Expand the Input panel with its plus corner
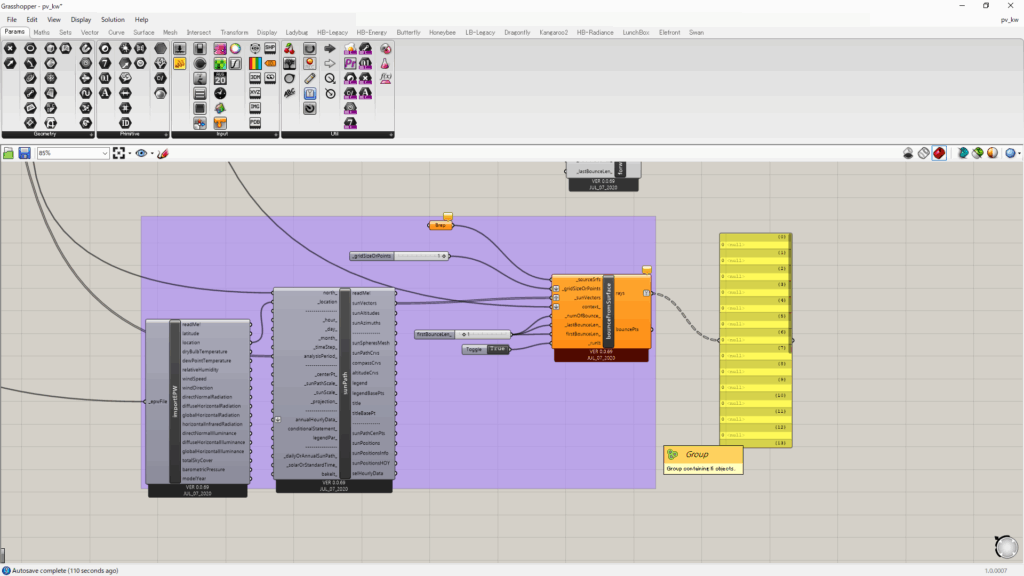This screenshot has width=1024, height=576. pyautogui.click(x=274, y=134)
